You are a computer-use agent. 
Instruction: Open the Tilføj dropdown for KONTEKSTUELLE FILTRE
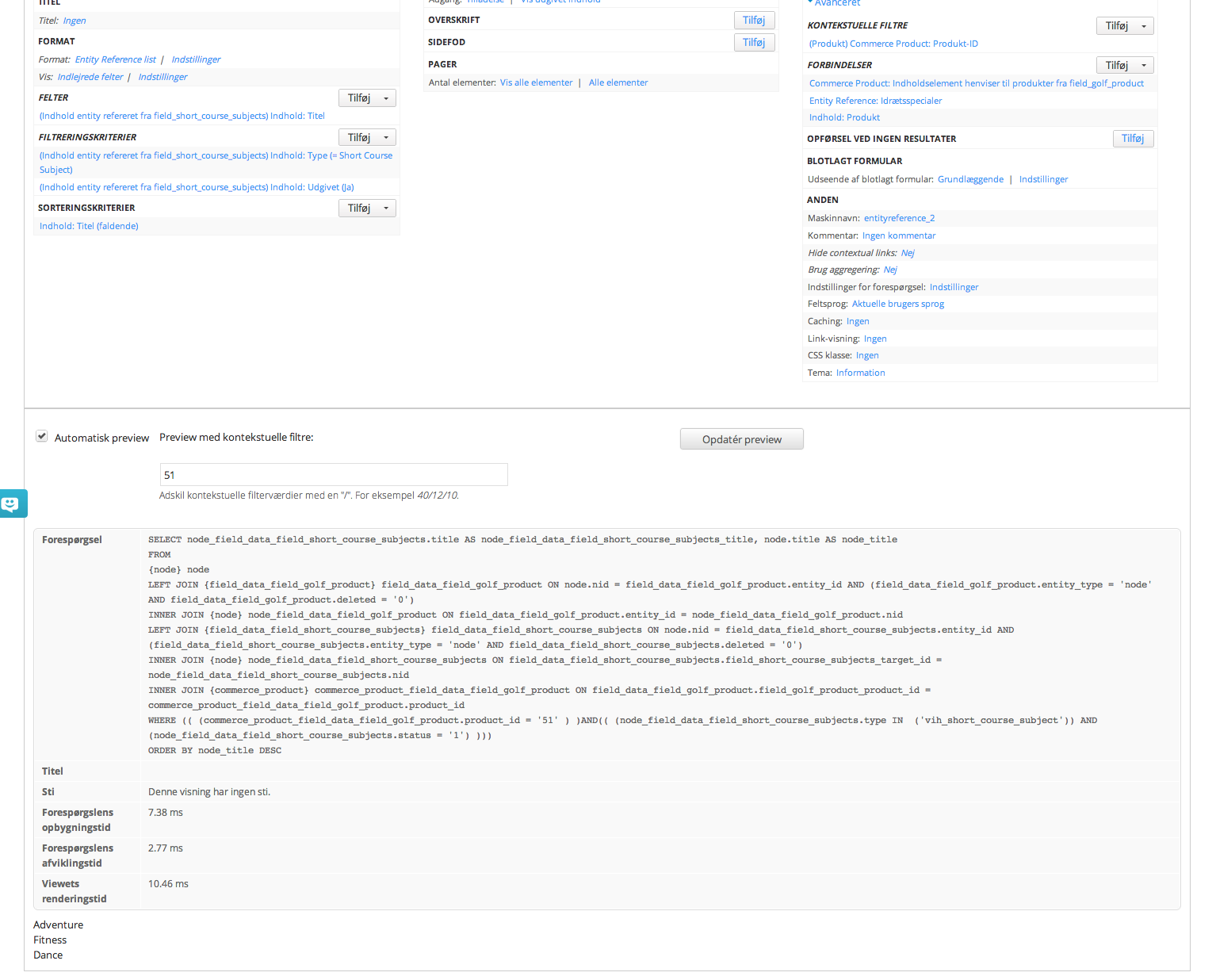pos(1144,25)
